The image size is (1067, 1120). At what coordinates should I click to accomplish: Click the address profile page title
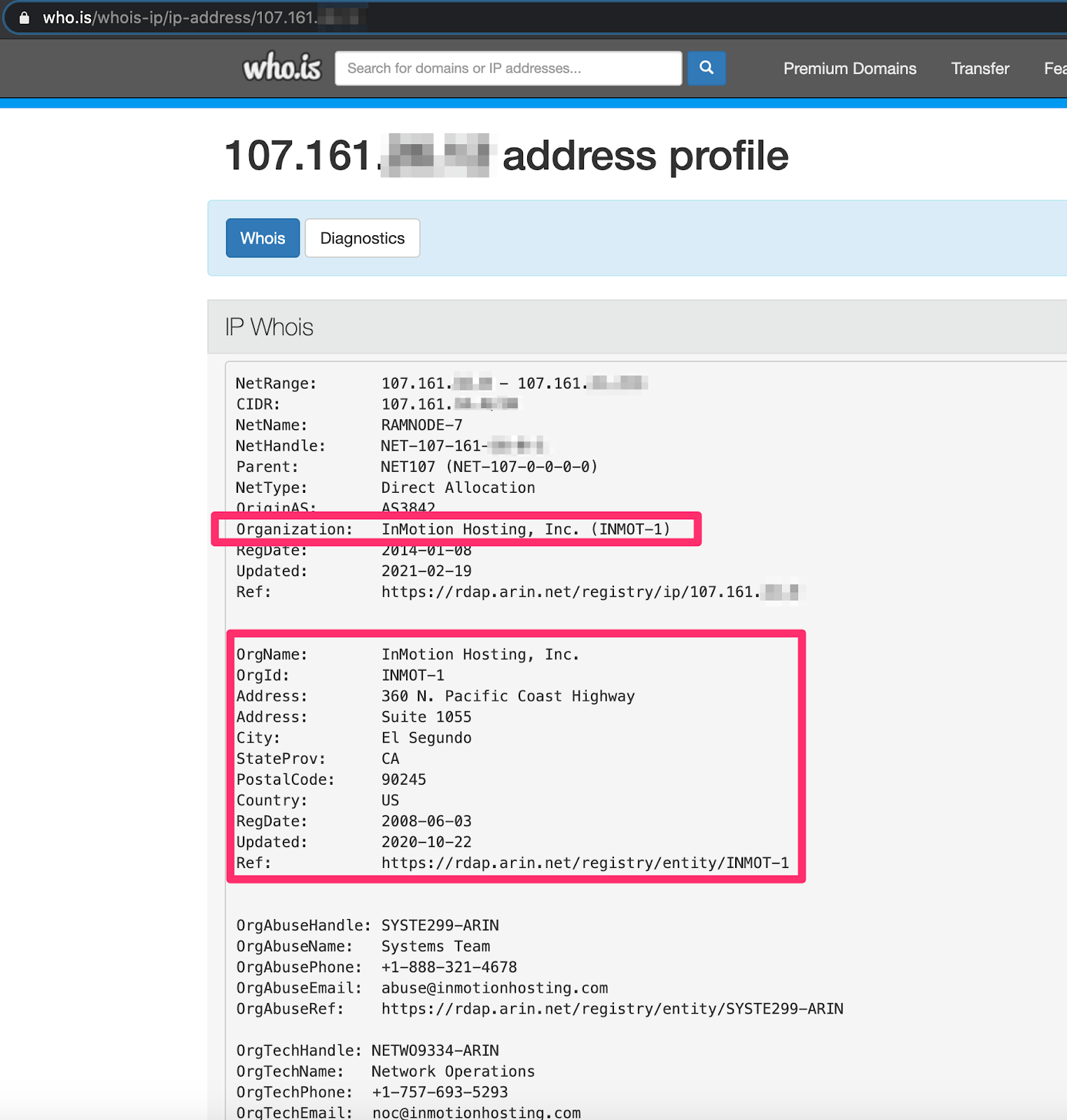(505, 155)
